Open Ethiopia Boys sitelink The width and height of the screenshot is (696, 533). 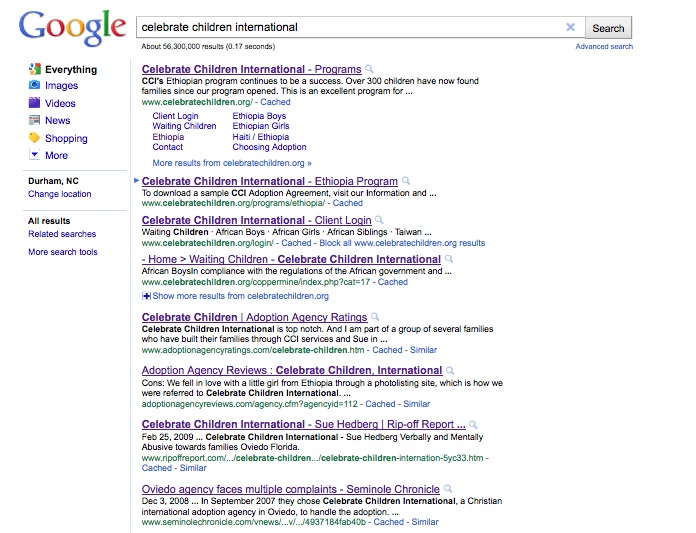[x=259, y=116]
